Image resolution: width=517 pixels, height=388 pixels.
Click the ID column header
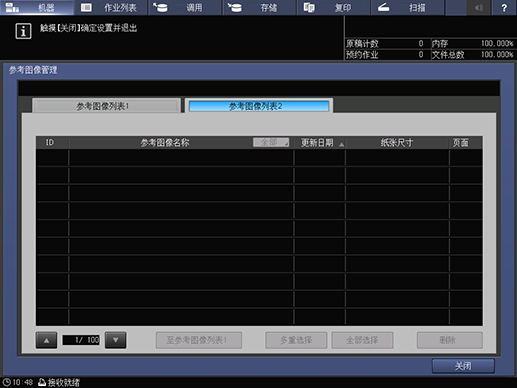click(x=50, y=143)
